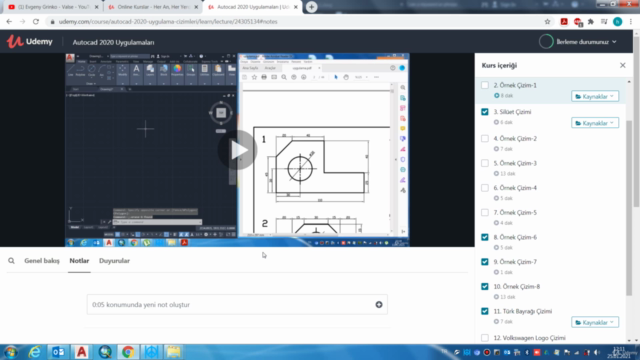This screenshot has width=640, height=360.
Task: Open the yellow folder icon on taskbar
Action: pos(174,352)
